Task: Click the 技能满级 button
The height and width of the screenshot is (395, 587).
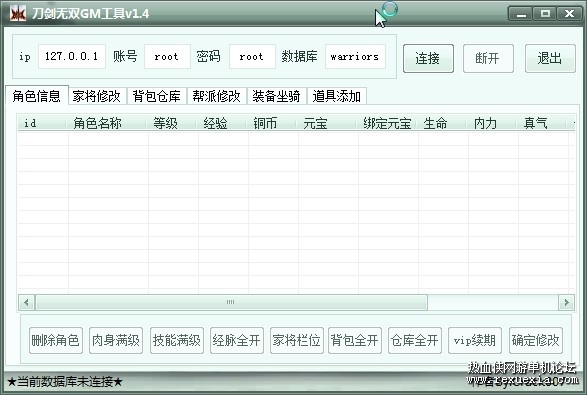Action: 177,340
